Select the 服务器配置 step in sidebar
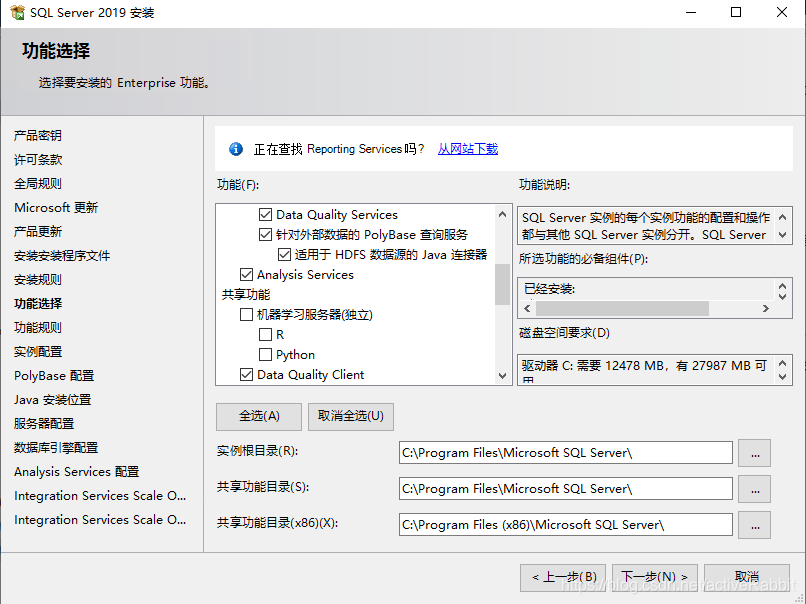 coord(44,424)
